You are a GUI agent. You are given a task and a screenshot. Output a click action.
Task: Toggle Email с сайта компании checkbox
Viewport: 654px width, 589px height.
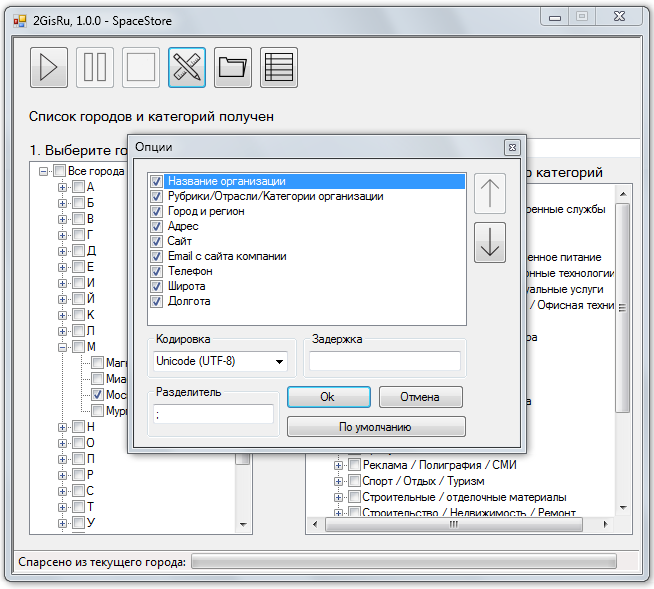[x=156, y=257]
